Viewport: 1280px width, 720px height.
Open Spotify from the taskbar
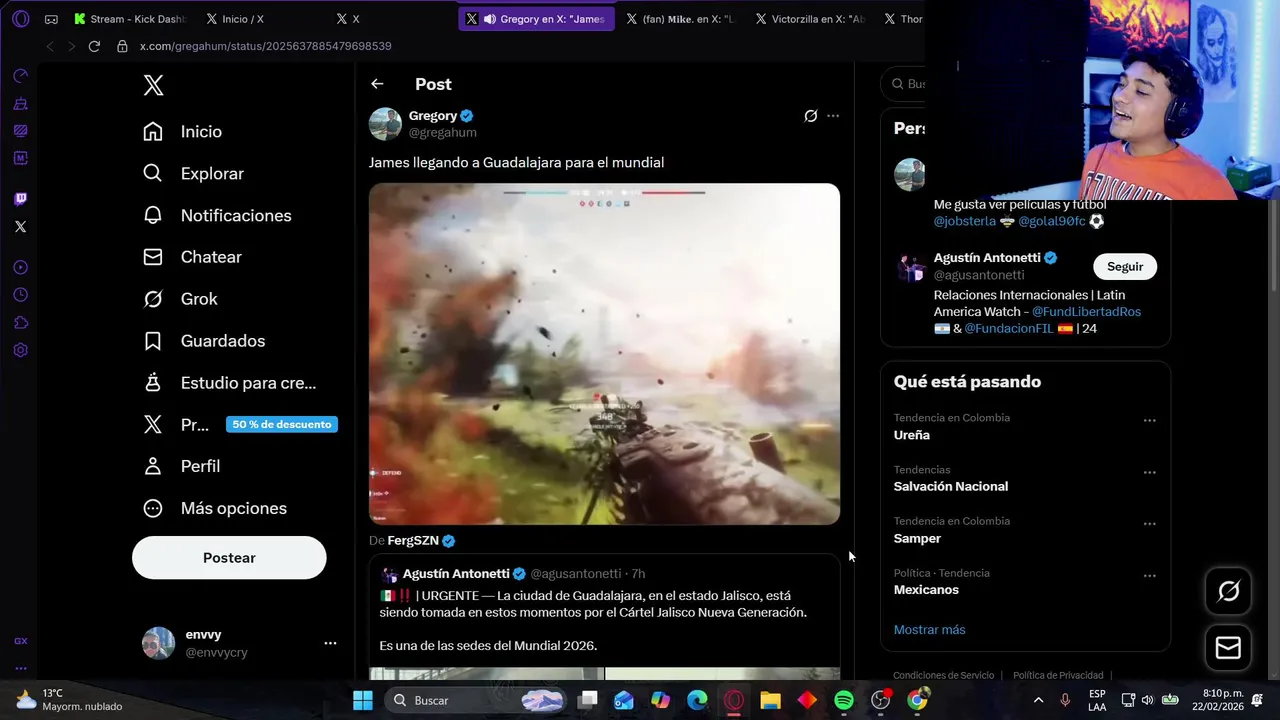point(843,700)
